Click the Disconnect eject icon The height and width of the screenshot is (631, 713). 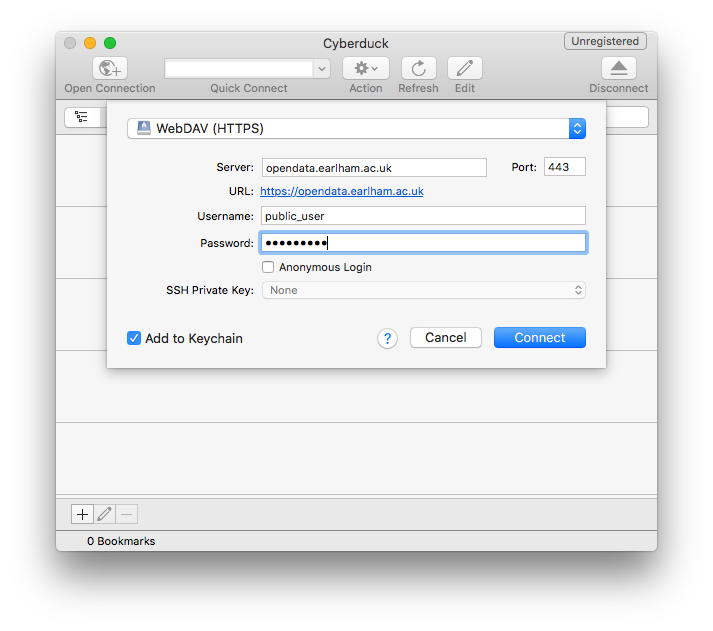(x=618, y=68)
